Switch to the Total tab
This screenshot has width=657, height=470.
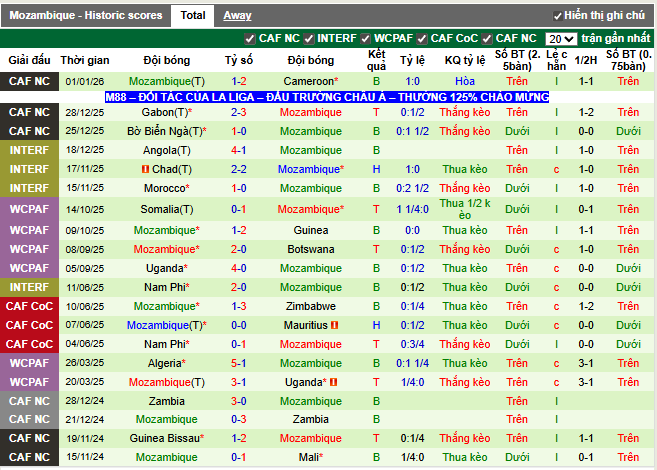click(x=193, y=15)
